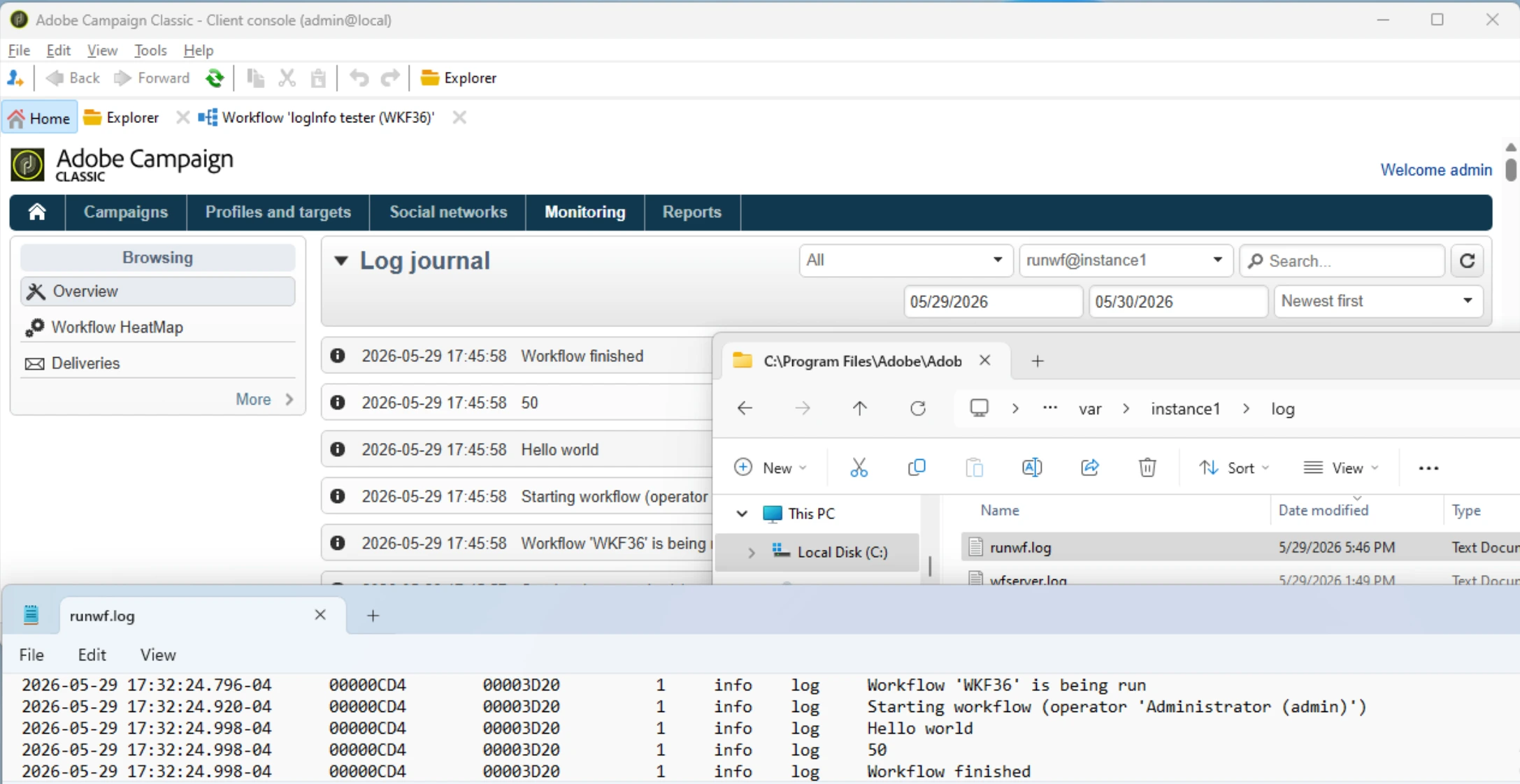Click the 05/29/2026 start date field
The image size is (1520, 784).
pos(993,301)
